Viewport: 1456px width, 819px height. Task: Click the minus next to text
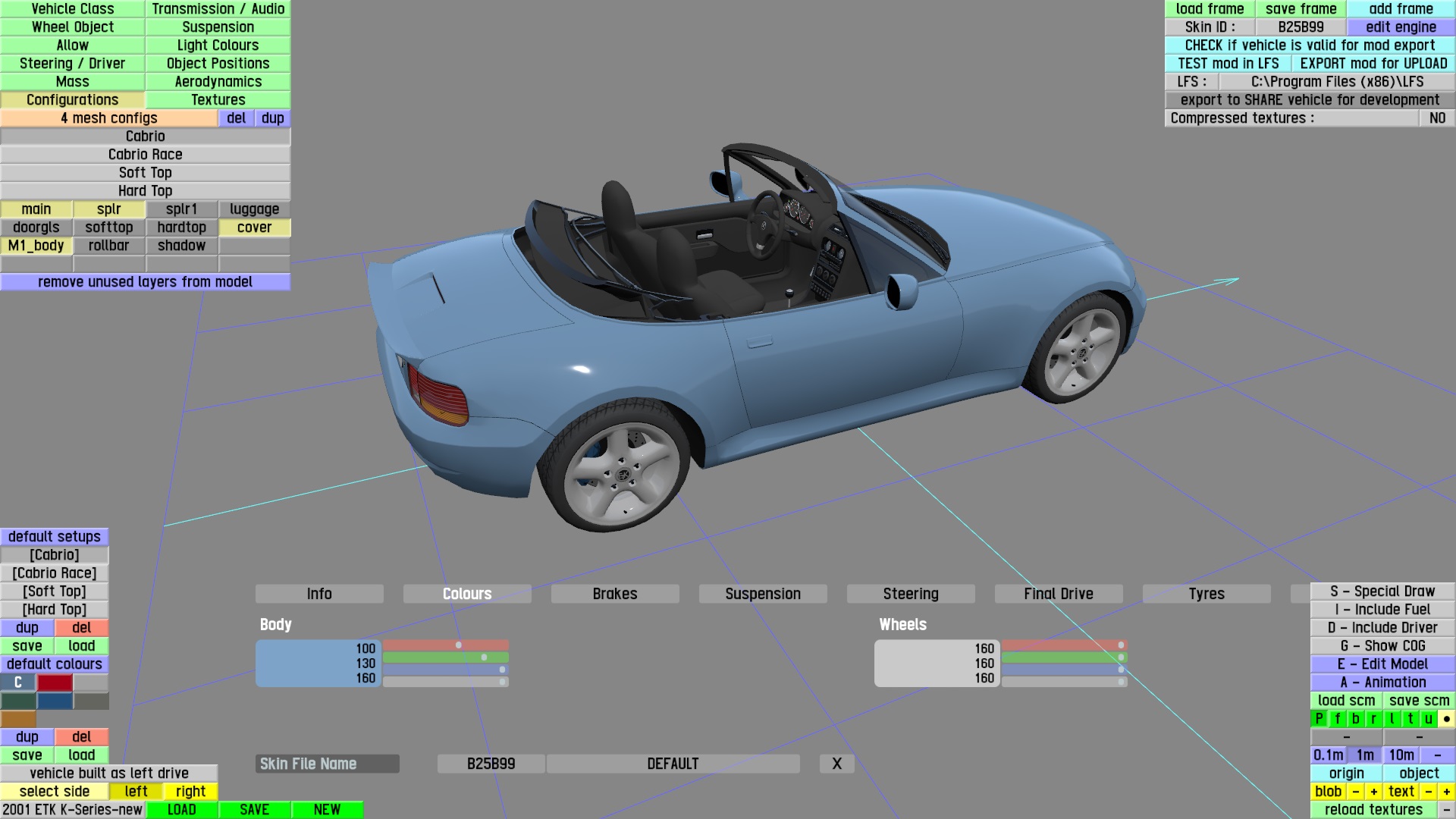1428,791
